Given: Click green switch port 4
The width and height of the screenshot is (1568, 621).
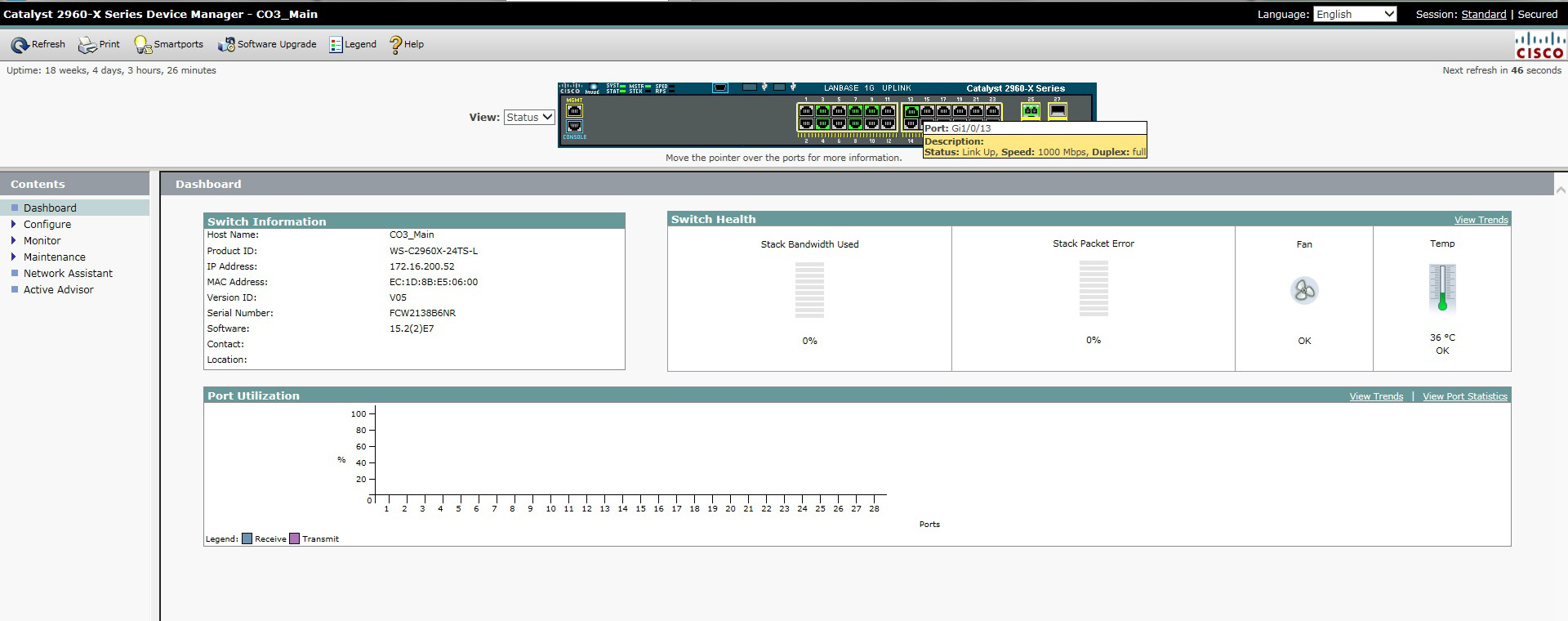Looking at the screenshot, I should click(822, 123).
